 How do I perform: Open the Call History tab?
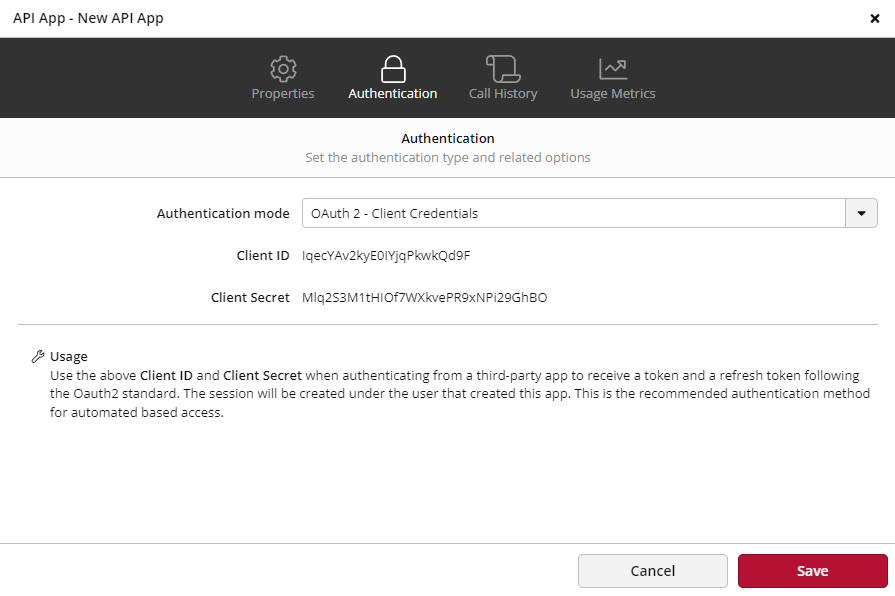point(503,93)
